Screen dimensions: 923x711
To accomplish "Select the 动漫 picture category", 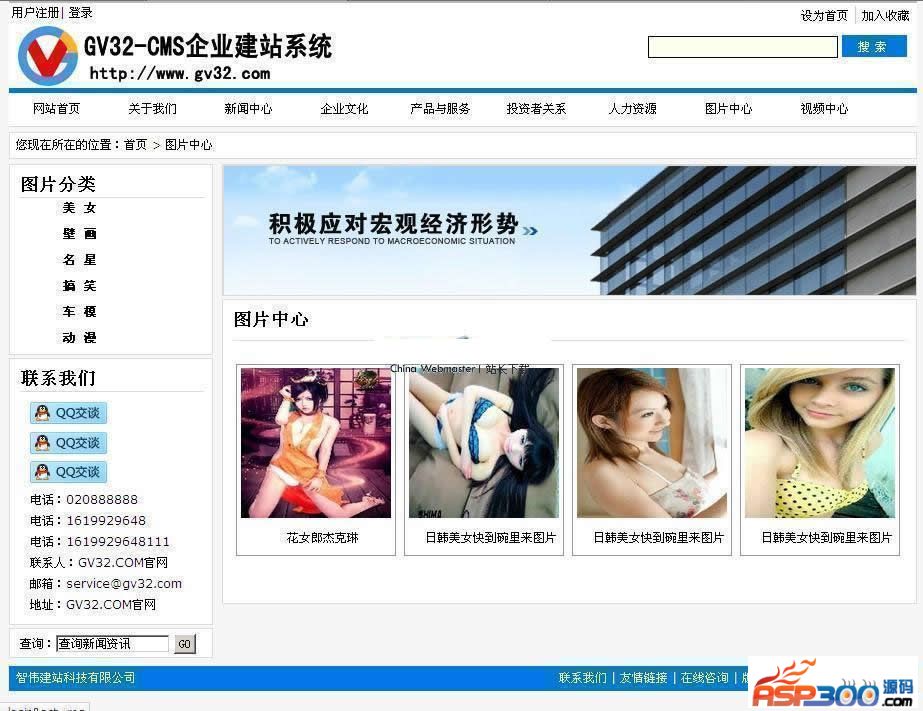I will pyautogui.click(x=79, y=337).
